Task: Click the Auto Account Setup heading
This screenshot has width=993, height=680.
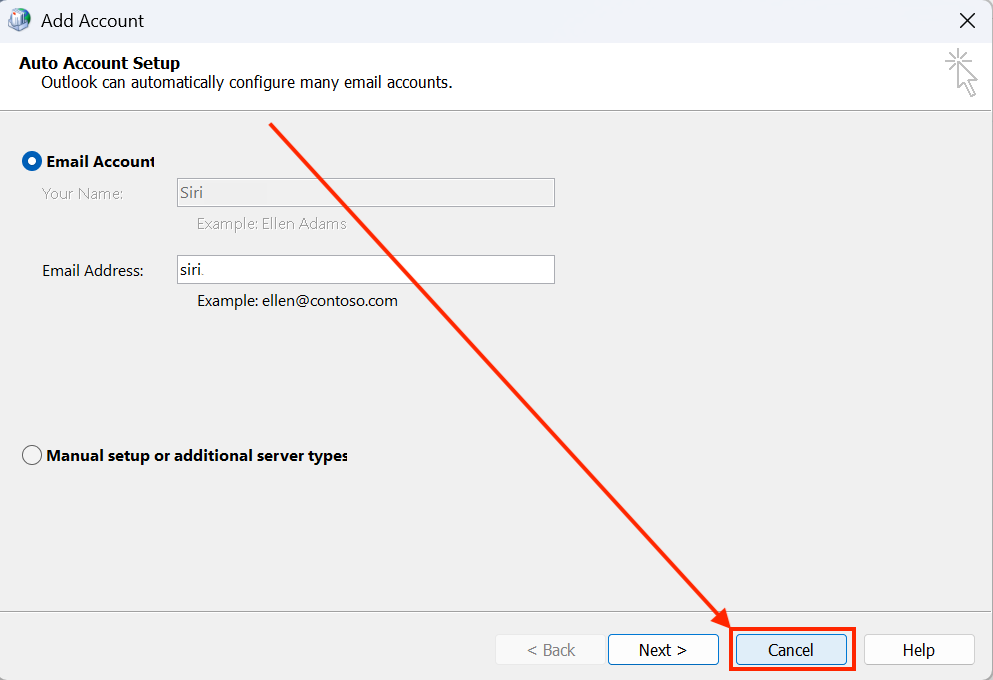Action: click(x=99, y=63)
